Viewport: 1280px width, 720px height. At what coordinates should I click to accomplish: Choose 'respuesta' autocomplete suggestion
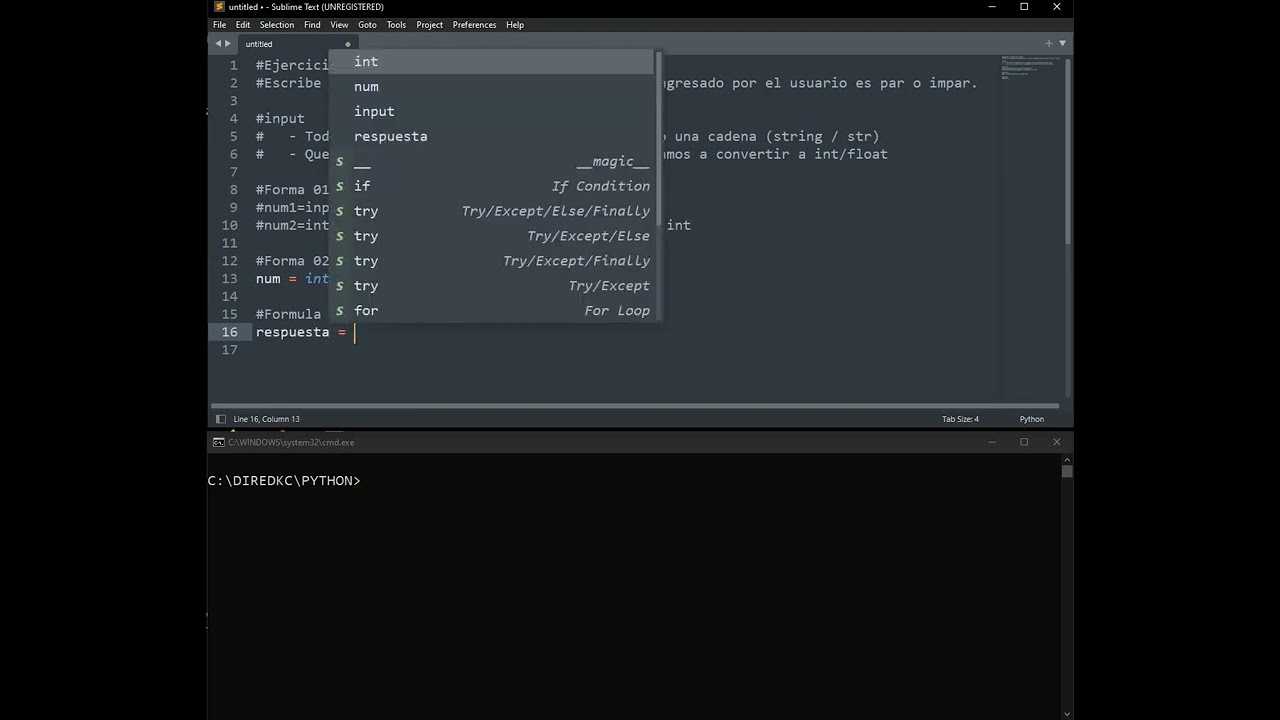click(491, 137)
